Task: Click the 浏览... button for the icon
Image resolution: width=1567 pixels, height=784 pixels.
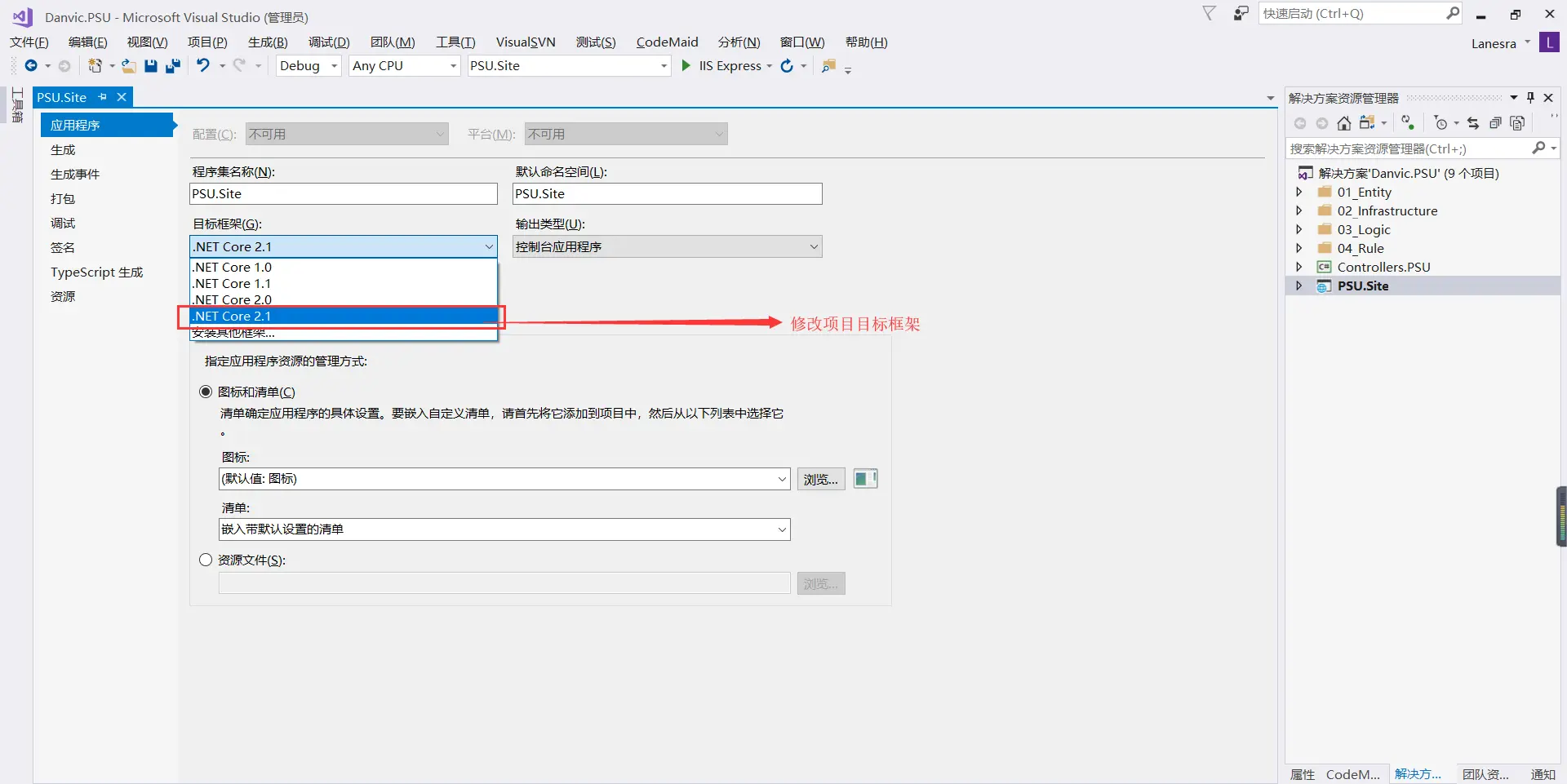Action: click(821, 479)
